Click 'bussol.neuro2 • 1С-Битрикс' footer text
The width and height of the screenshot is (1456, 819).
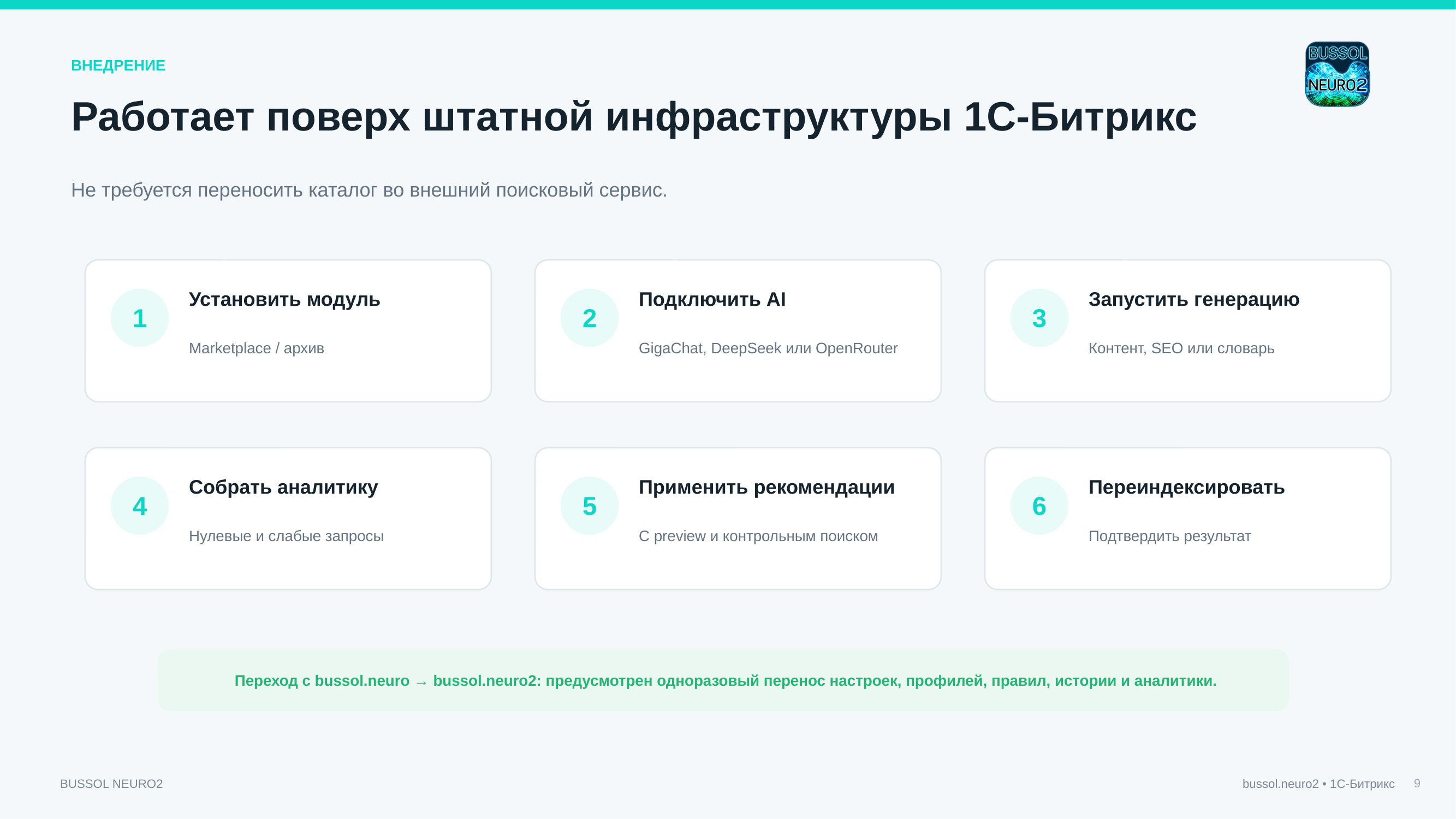coord(1318,784)
